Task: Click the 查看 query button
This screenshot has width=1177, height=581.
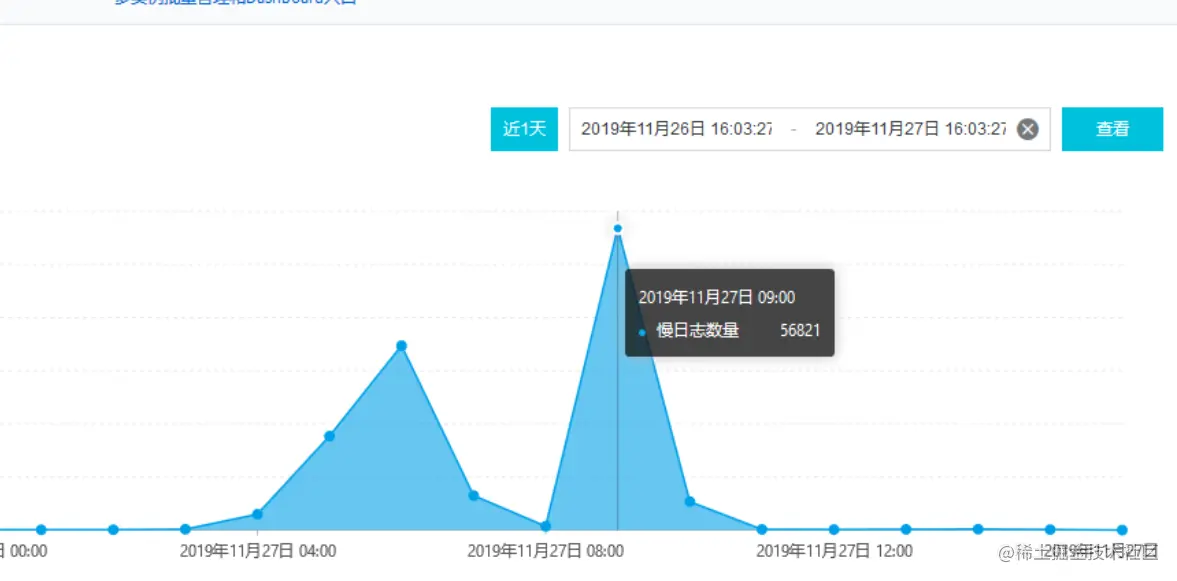Action: 1111,128
